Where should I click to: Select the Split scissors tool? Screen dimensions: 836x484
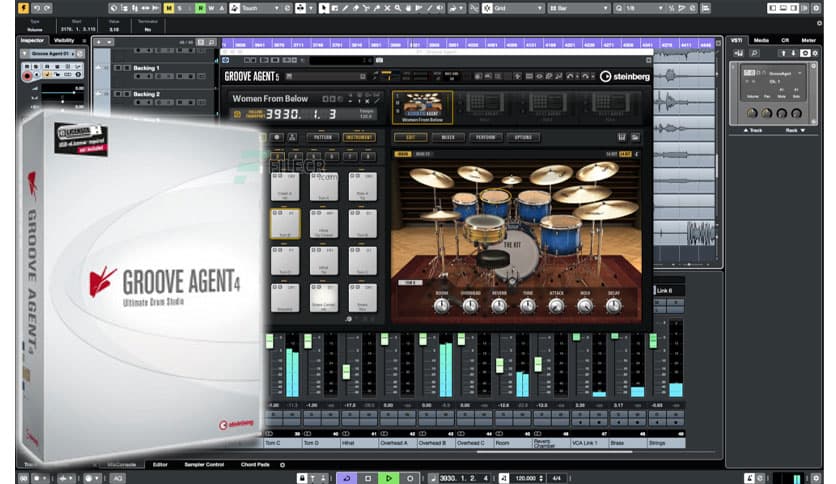(x=366, y=8)
